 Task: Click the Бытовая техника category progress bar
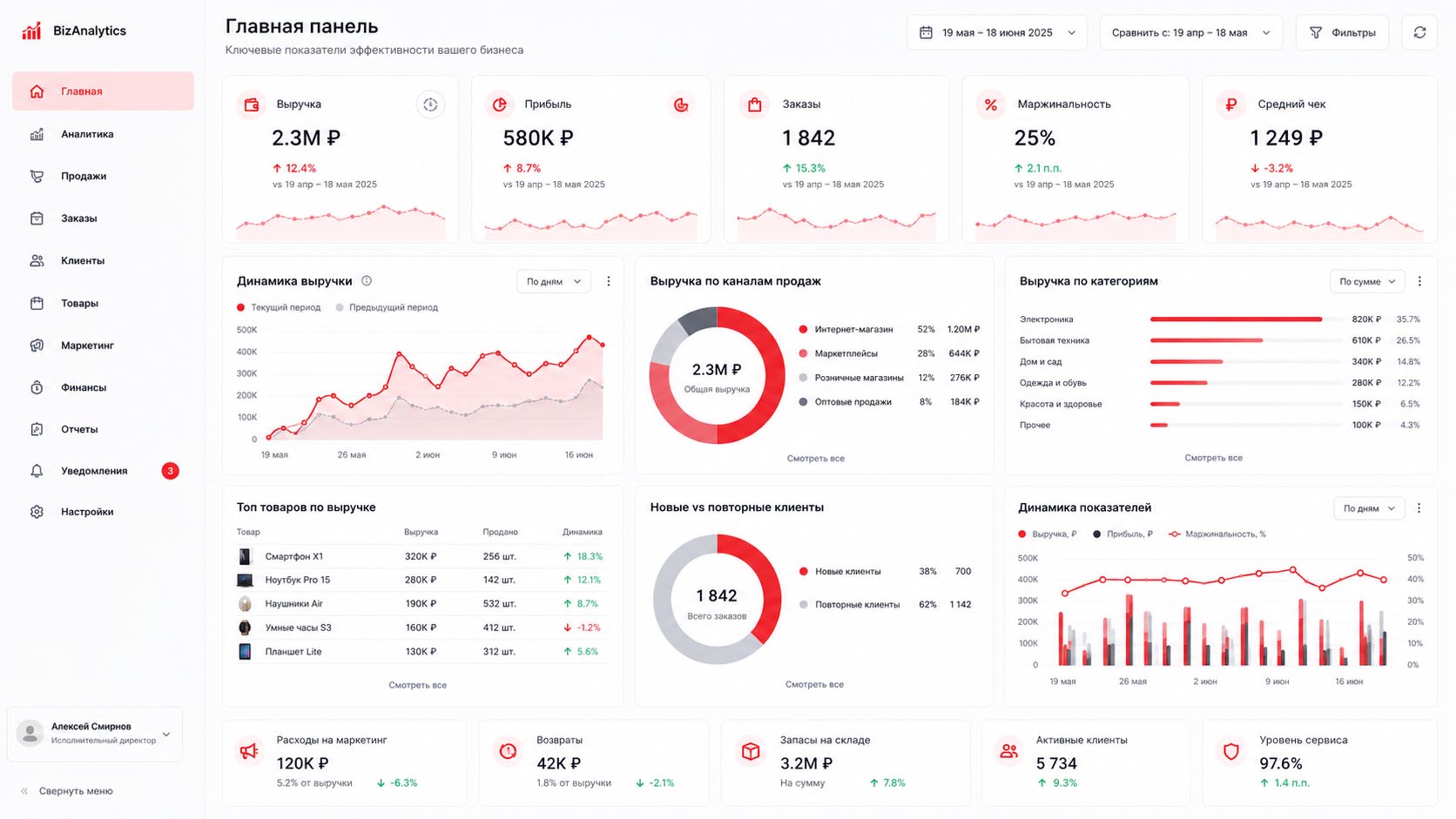tap(1245, 340)
